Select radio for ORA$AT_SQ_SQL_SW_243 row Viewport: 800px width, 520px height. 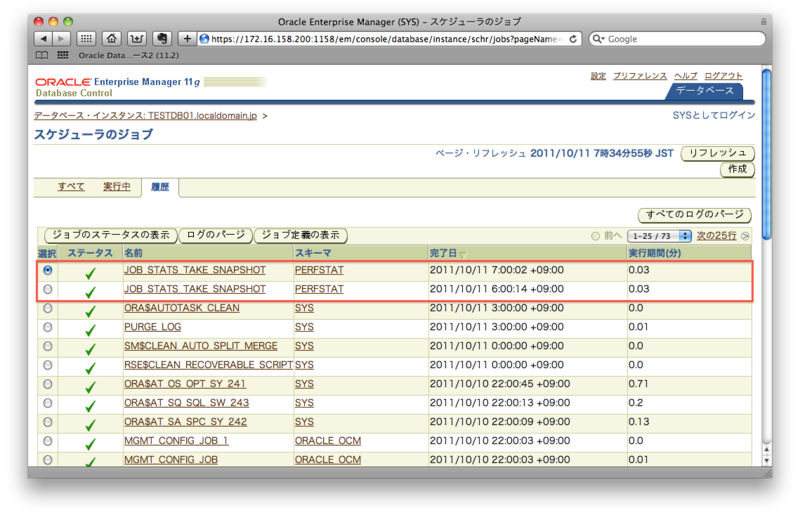coord(47,403)
